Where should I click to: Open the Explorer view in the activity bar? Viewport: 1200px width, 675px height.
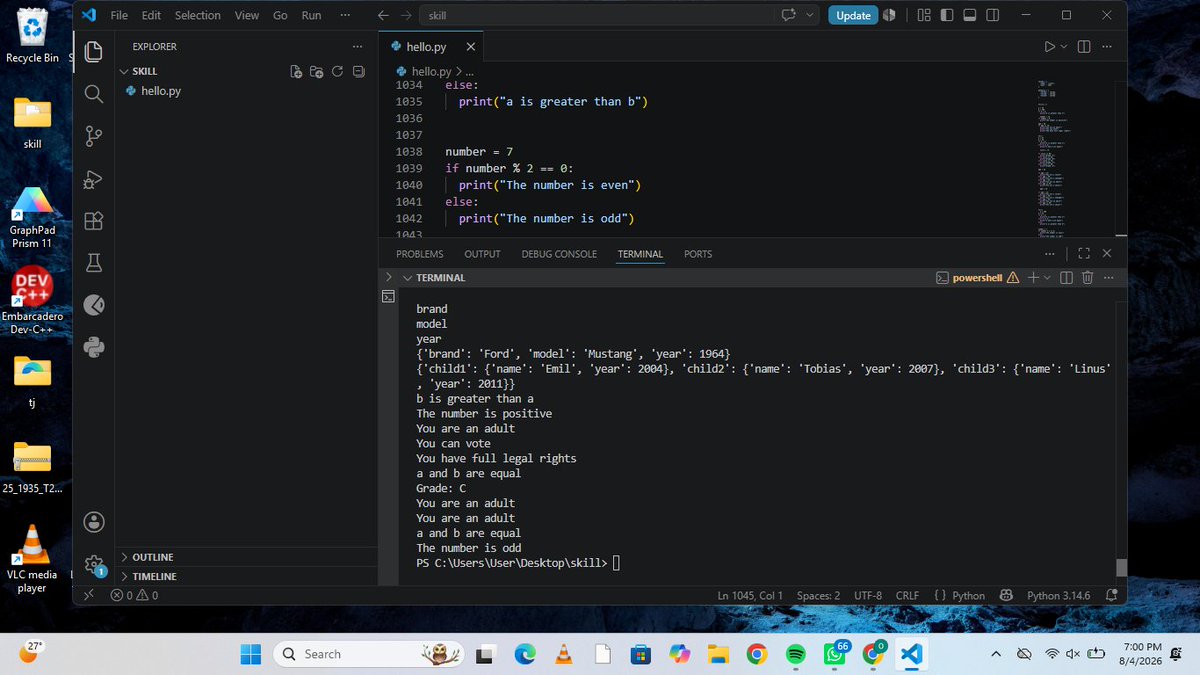tap(94, 51)
